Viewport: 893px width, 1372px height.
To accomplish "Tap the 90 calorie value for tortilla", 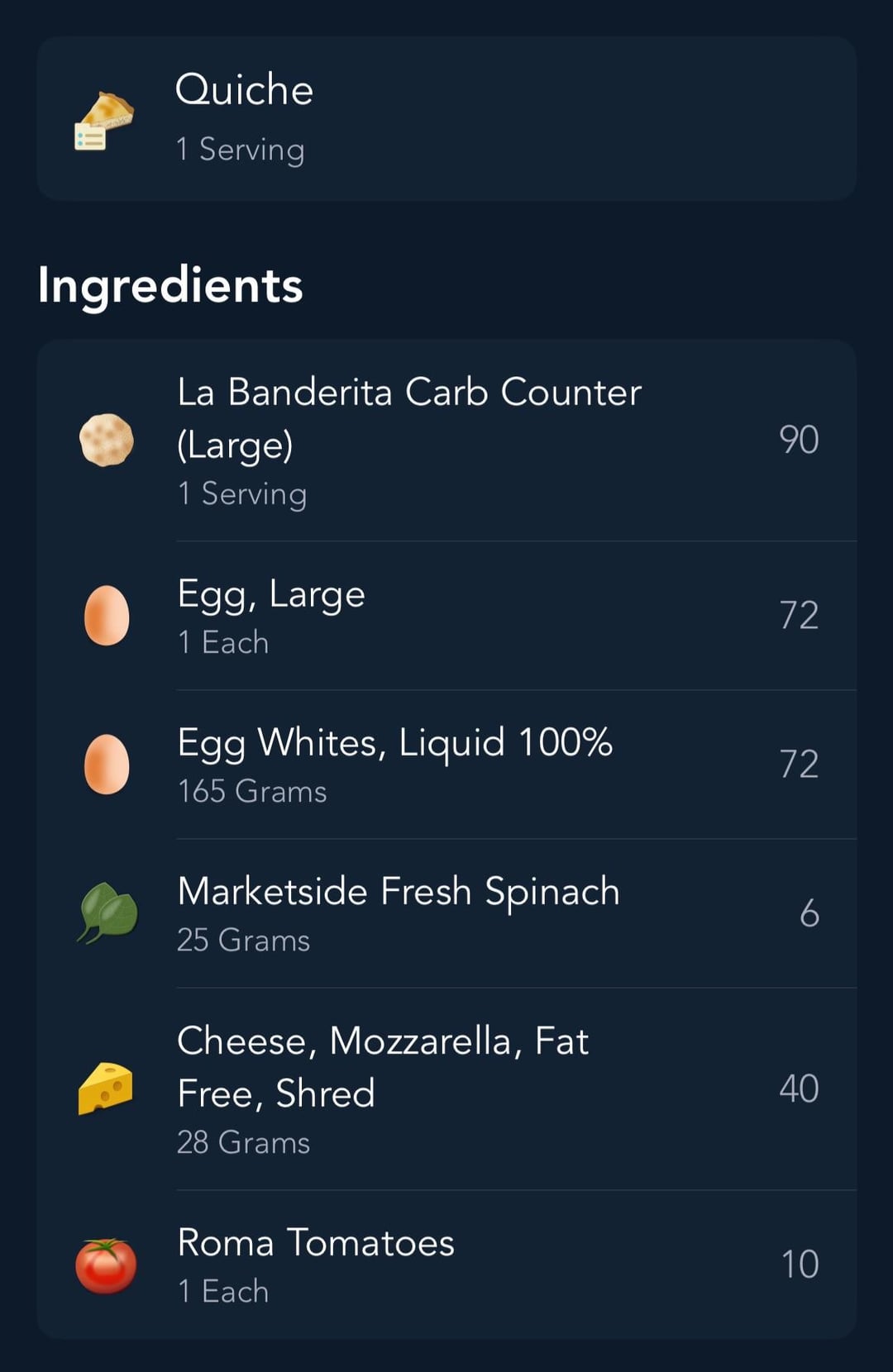I will tap(799, 440).
